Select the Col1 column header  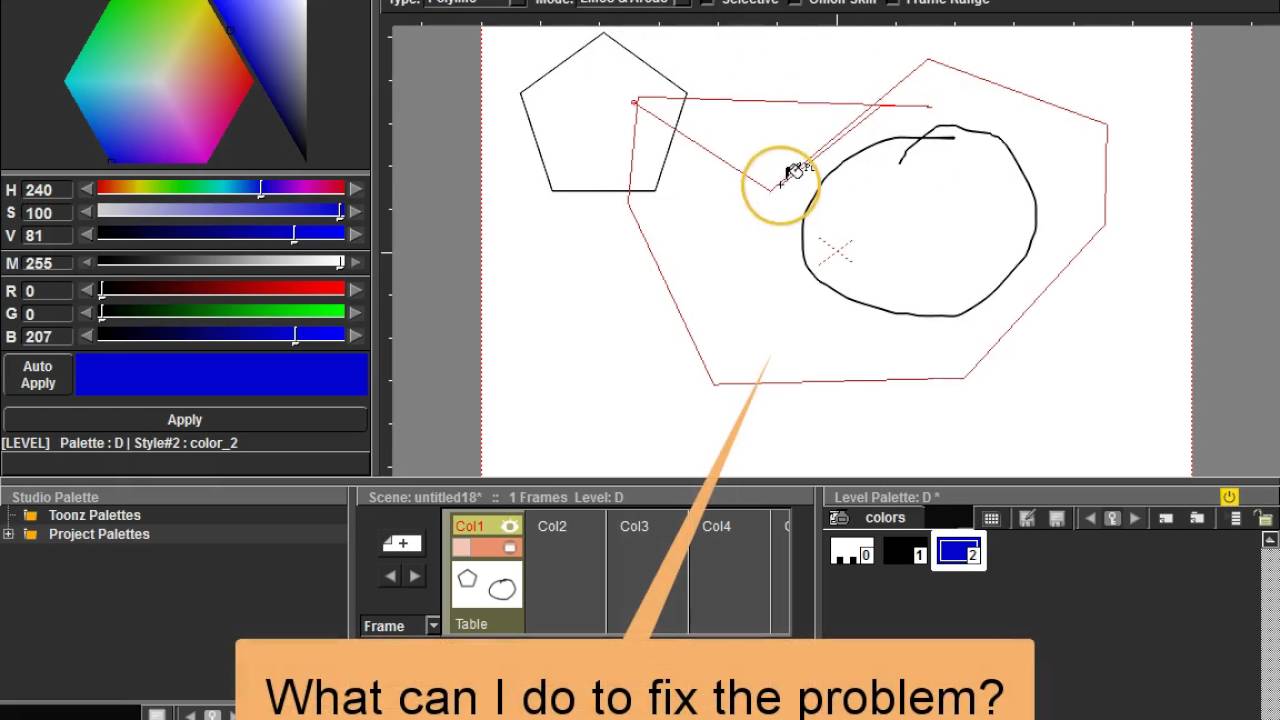click(x=470, y=526)
